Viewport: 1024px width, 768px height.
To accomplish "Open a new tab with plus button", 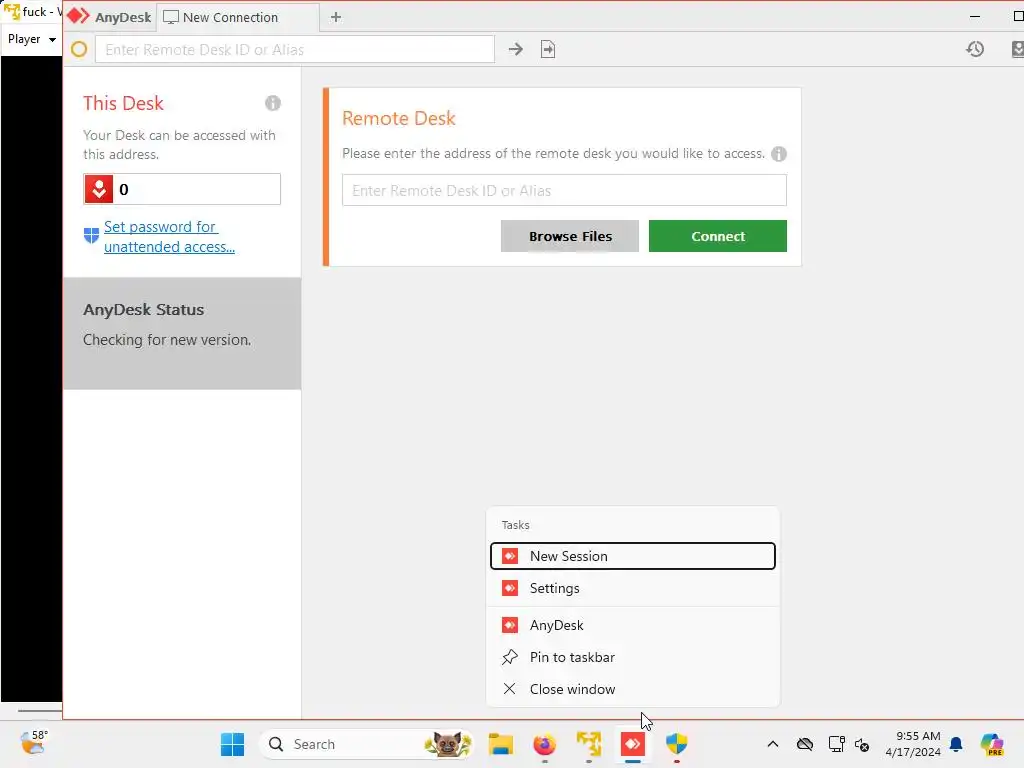I will (x=336, y=17).
